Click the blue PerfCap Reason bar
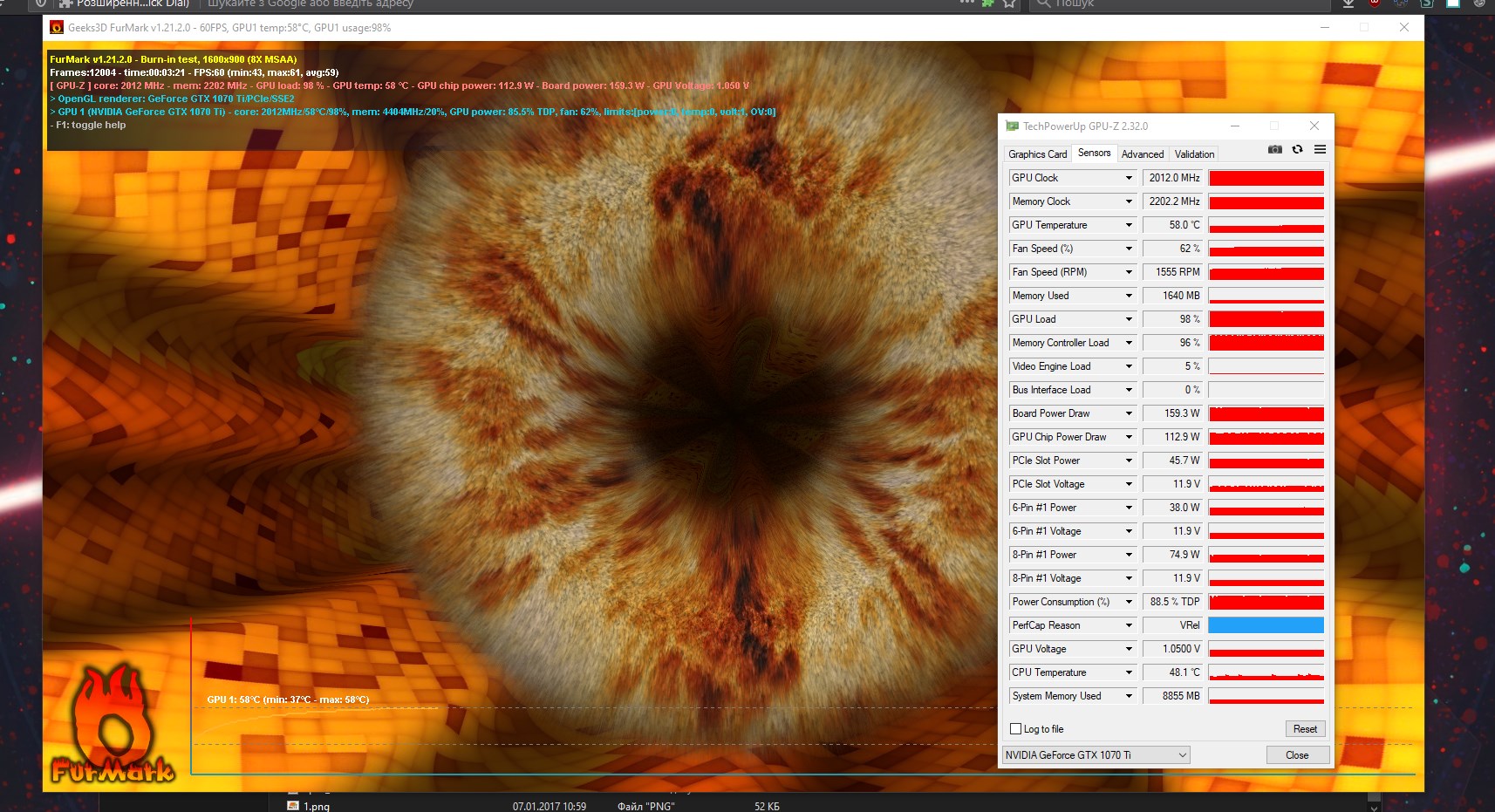This screenshot has height=812, width=1495. [1266, 625]
